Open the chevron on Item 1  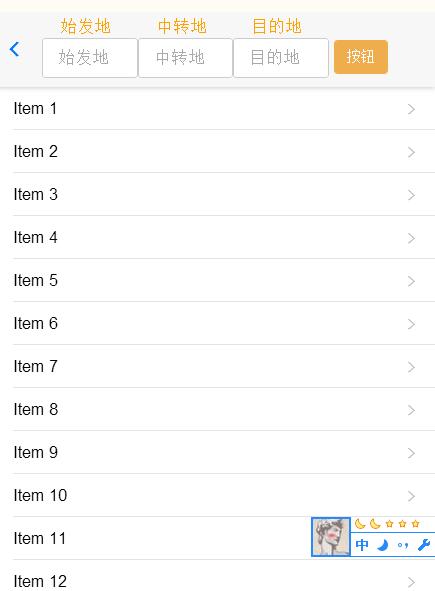pyautogui.click(x=411, y=109)
